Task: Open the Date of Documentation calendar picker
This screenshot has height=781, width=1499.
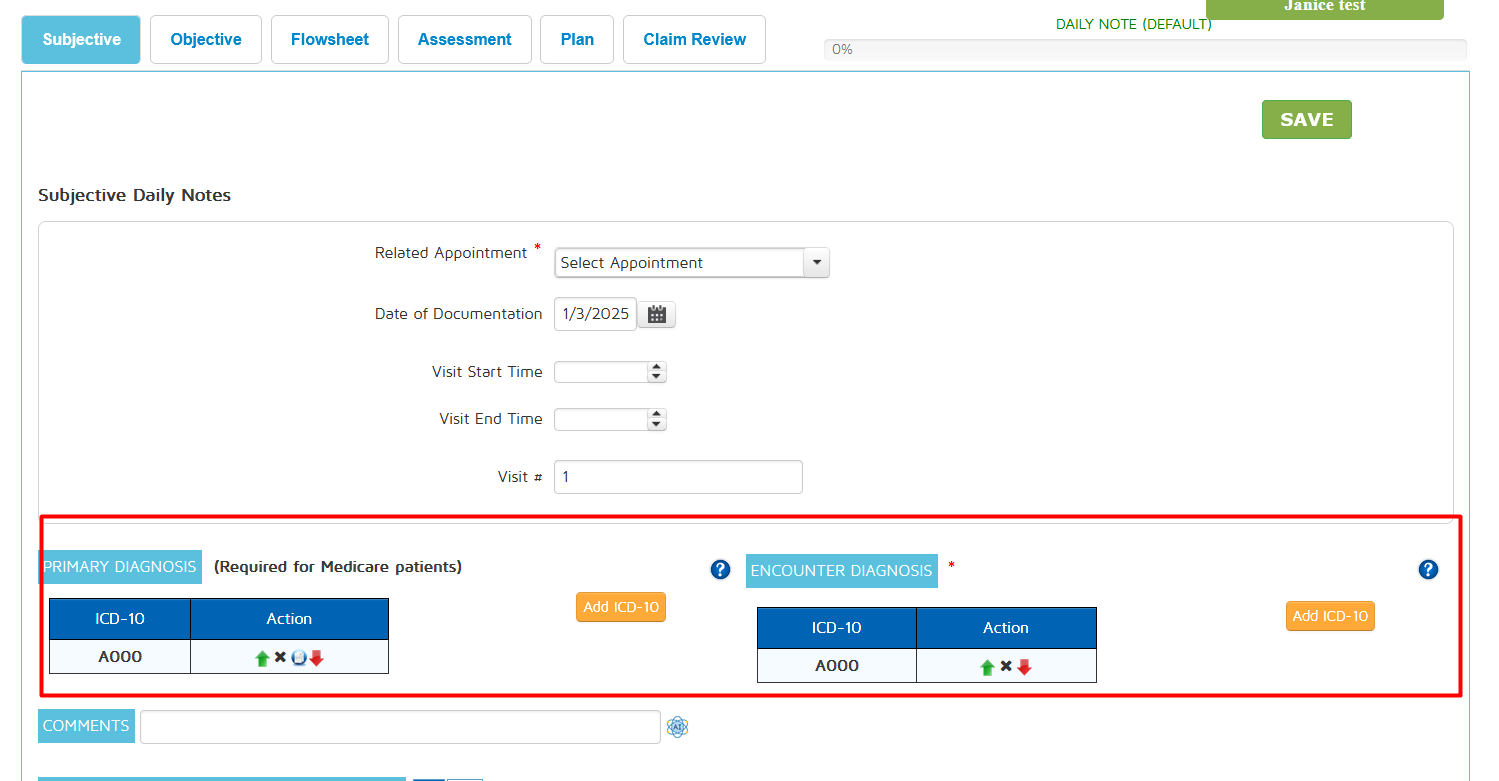Action: coord(657,314)
